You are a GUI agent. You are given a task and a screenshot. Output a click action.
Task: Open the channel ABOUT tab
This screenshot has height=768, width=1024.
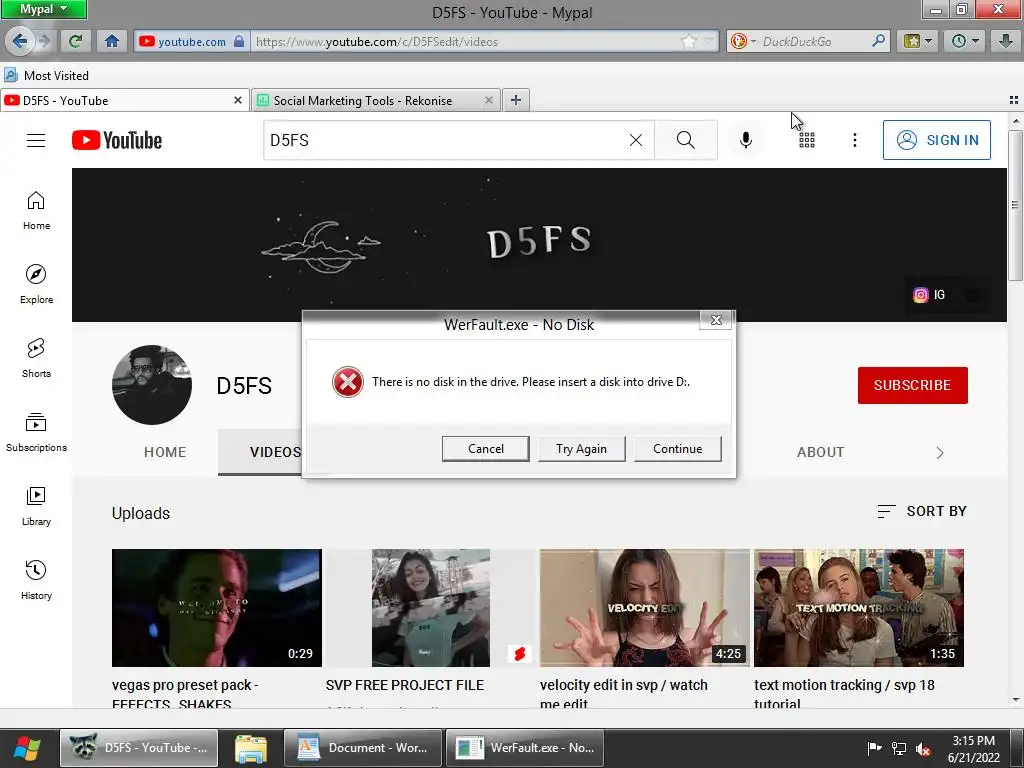click(x=820, y=452)
